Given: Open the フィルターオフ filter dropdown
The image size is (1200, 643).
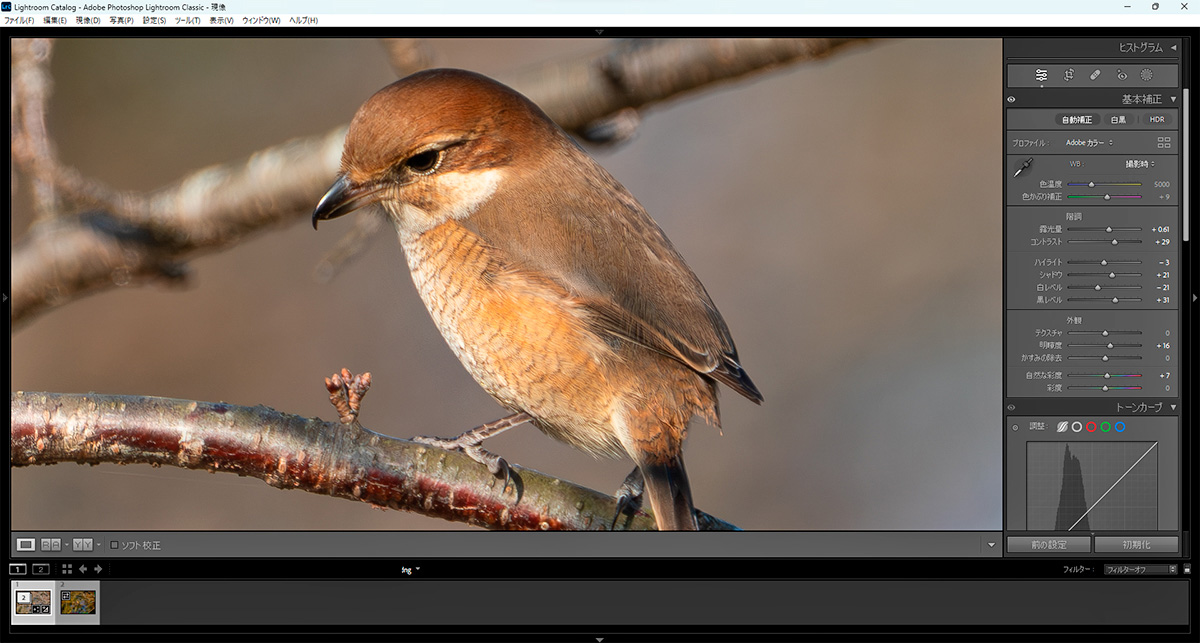Looking at the screenshot, I should [1139, 570].
